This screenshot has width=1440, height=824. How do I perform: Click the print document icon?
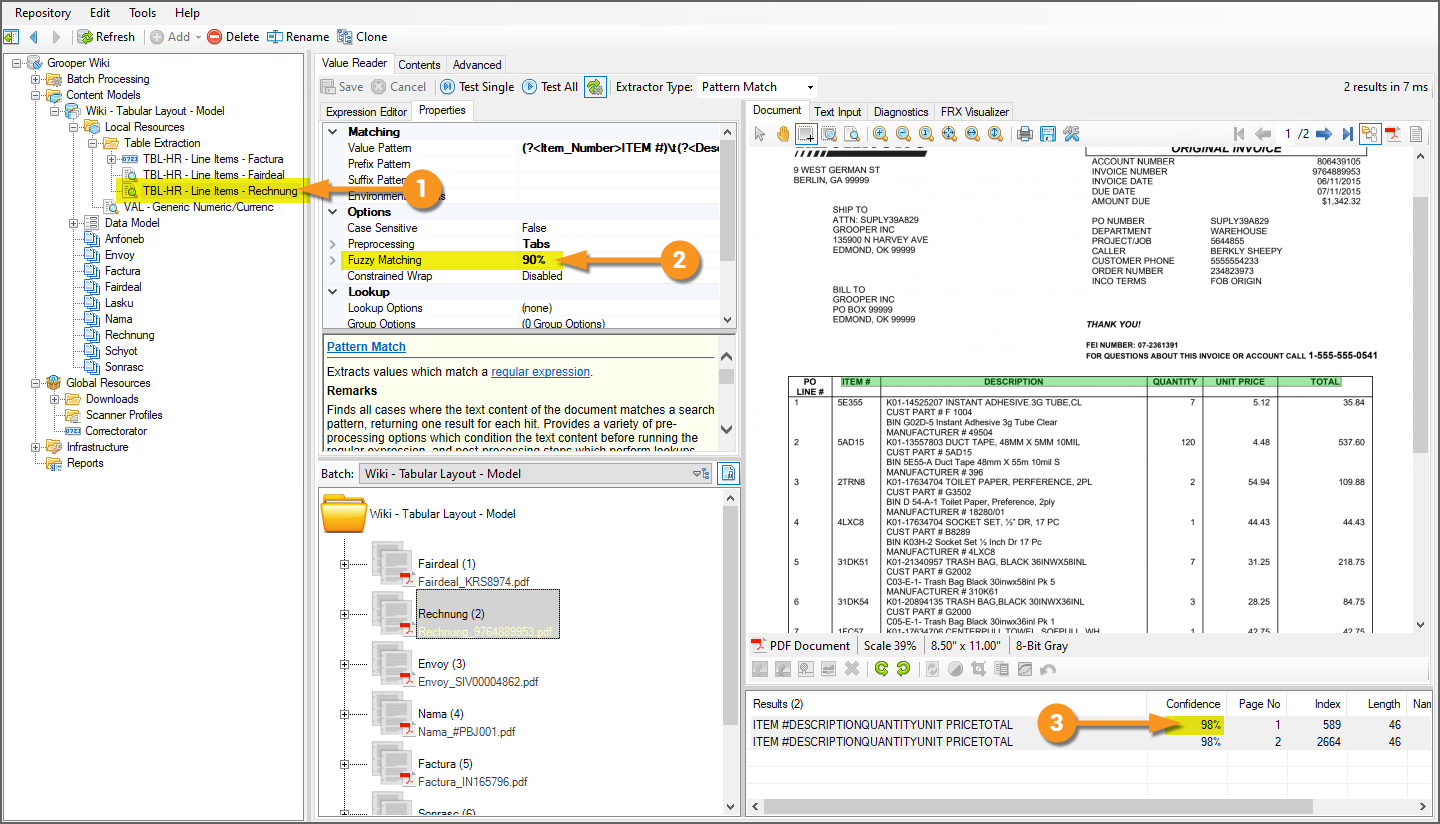coord(1024,134)
